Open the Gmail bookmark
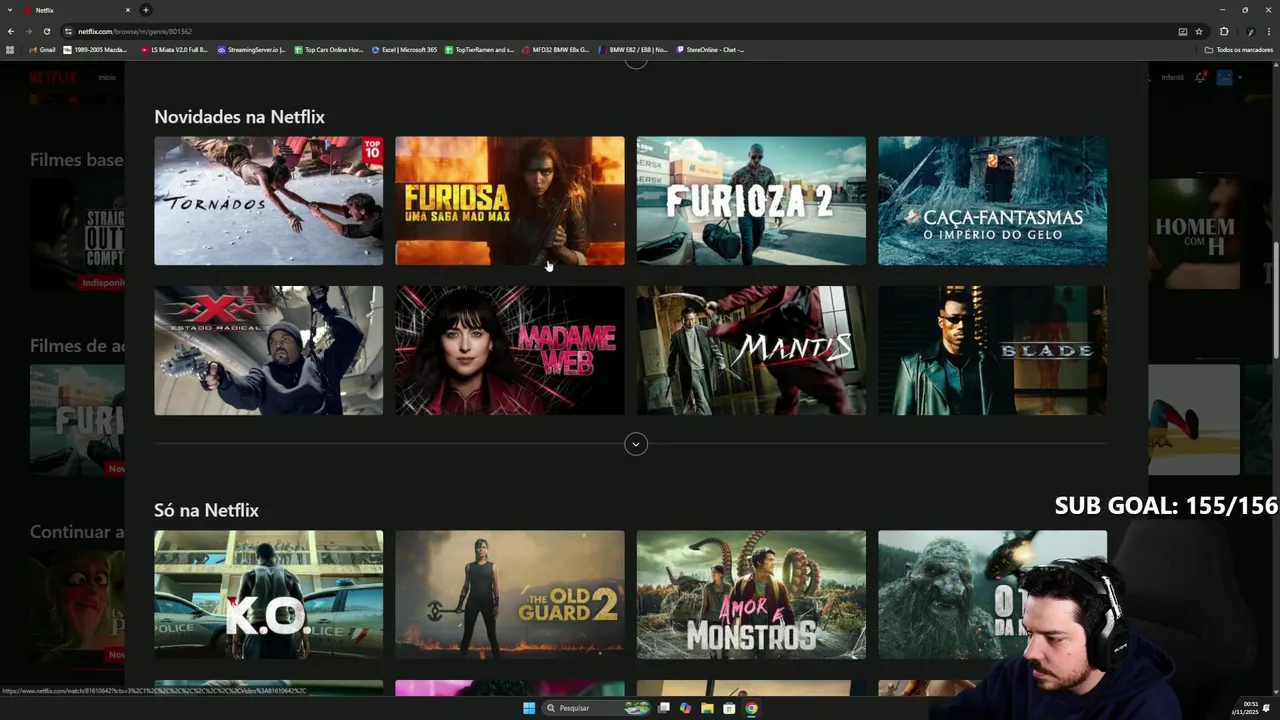 (x=42, y=49)
